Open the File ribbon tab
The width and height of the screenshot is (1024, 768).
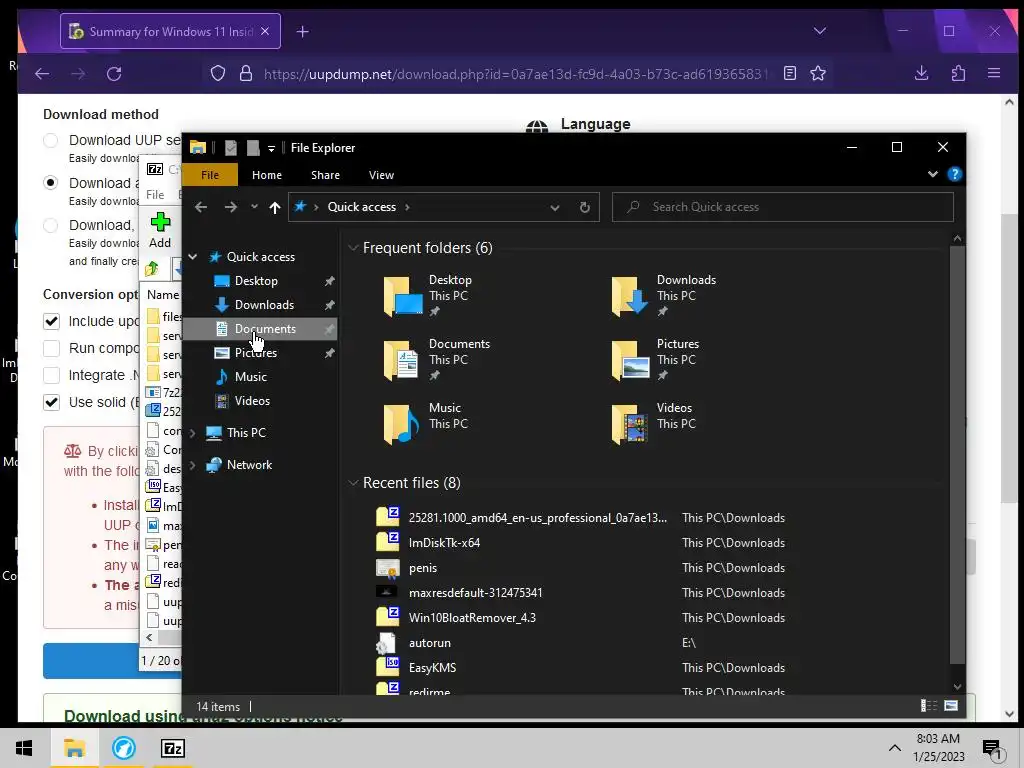pyautogui.click(x=210, y=175)
